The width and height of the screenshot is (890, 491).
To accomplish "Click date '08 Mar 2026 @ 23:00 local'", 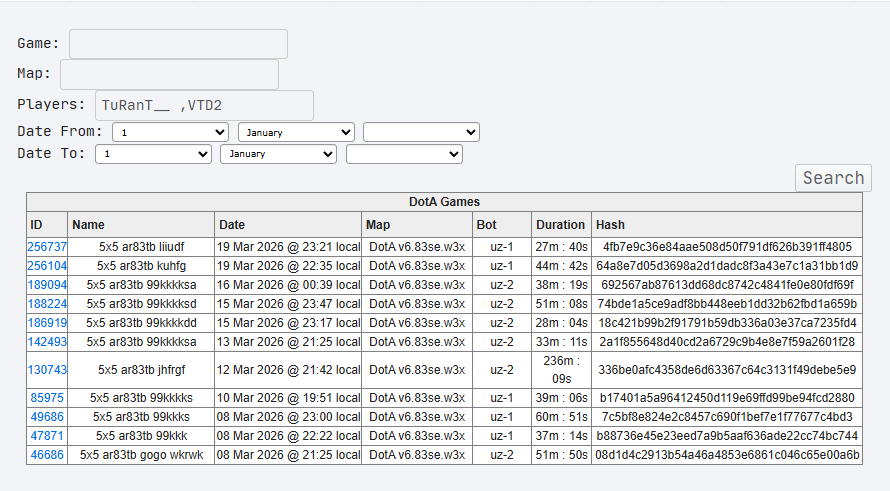I will 288,417.
